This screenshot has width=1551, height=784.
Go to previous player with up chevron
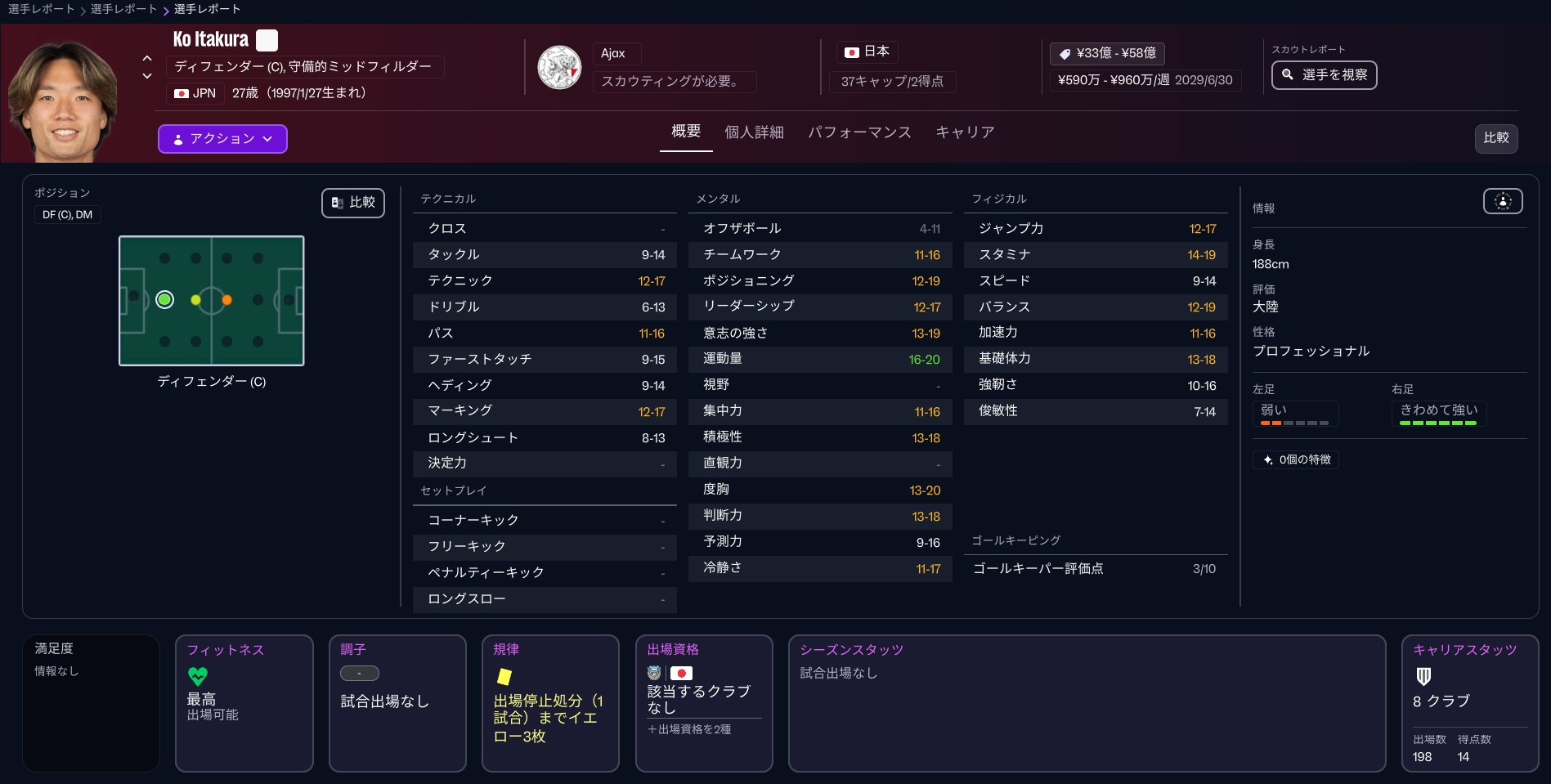click(x=147, y=58)
